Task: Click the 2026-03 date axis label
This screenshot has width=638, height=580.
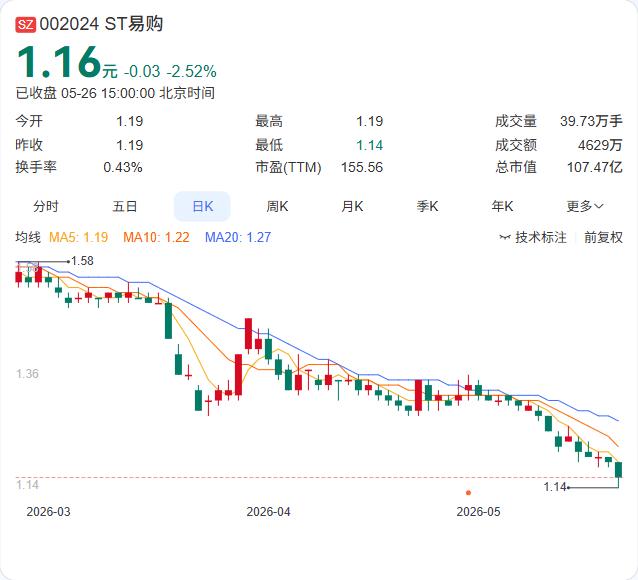Action: [48, 512]
